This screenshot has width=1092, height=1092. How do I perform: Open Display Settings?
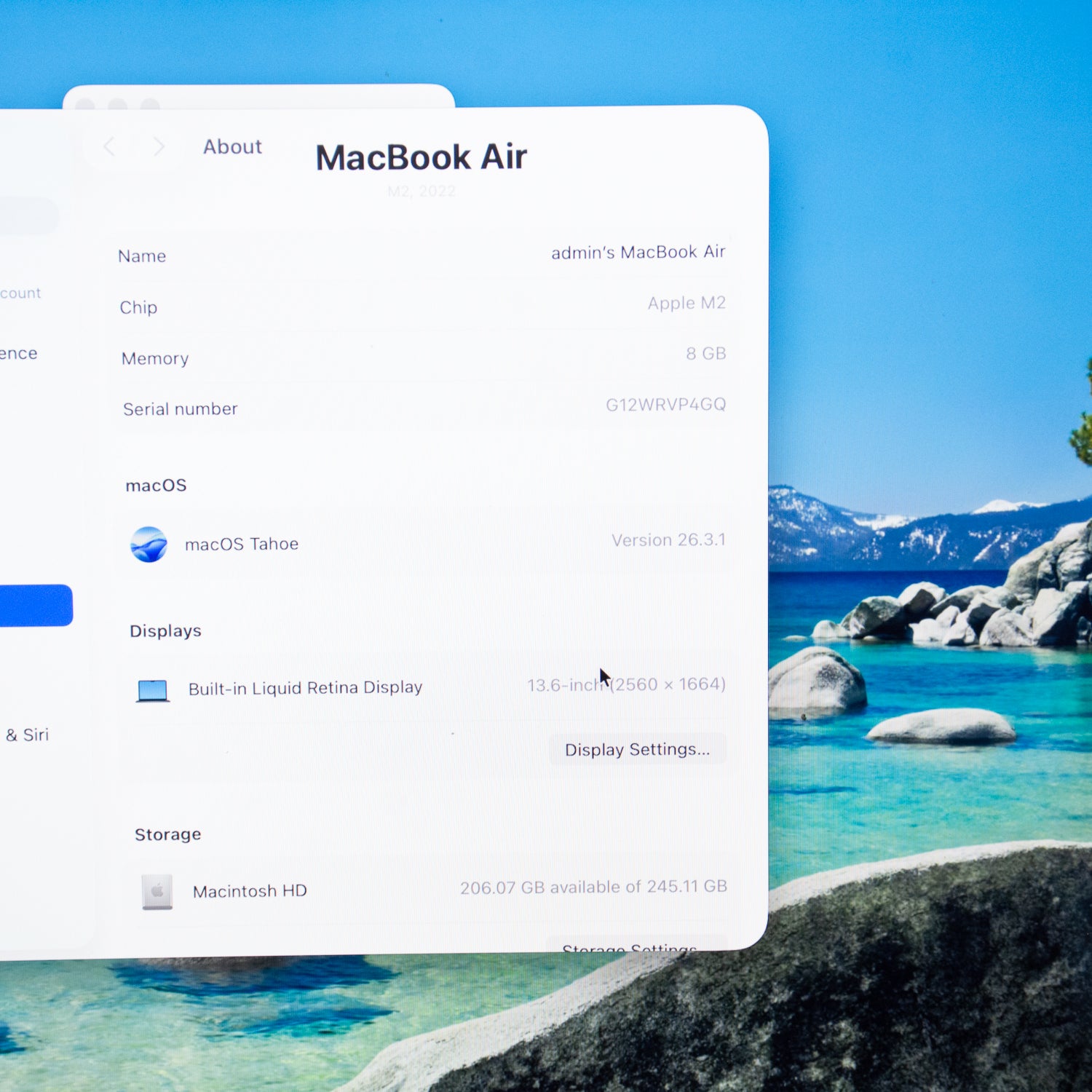pyautogui.click(x=637, y=749)
